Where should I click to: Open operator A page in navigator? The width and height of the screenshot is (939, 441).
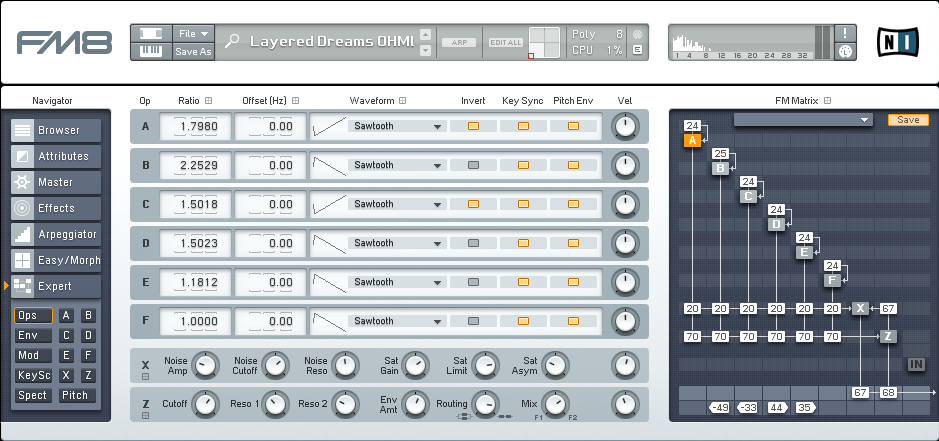66,316
